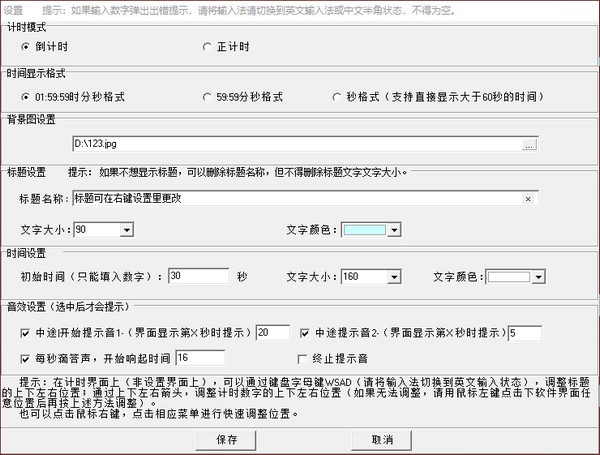Disable the 每秒滴答声 checkbox
Screen dimensions: 600x455
point(26,357)
